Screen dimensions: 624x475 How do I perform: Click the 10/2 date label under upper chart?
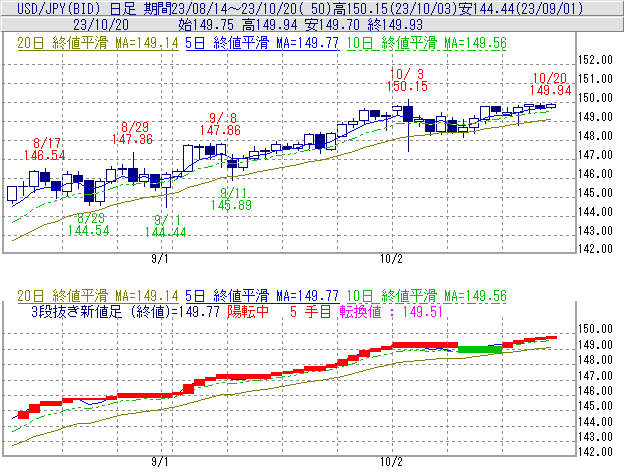pyautogui.click(x=391, y=259)
